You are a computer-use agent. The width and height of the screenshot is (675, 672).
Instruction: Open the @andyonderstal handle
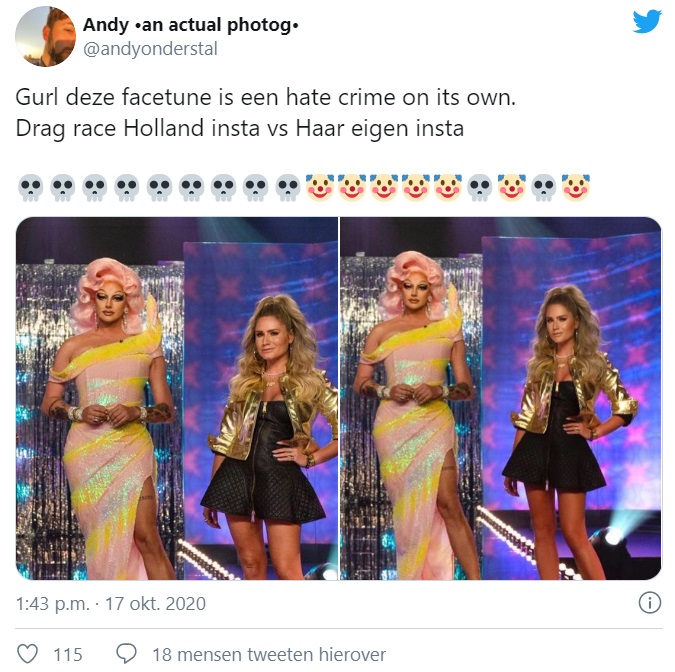150,49
